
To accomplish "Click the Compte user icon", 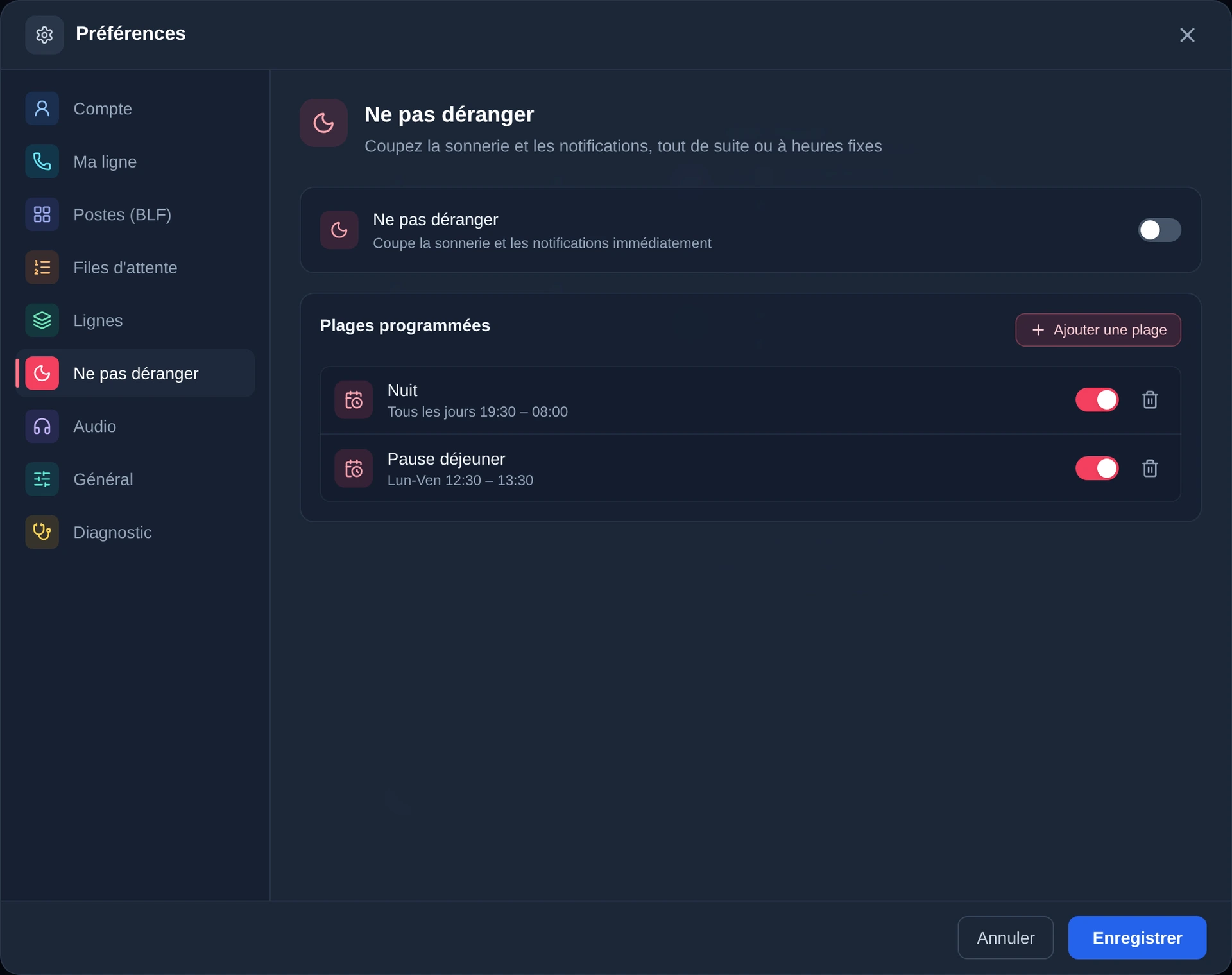I will tap(42, 108).
